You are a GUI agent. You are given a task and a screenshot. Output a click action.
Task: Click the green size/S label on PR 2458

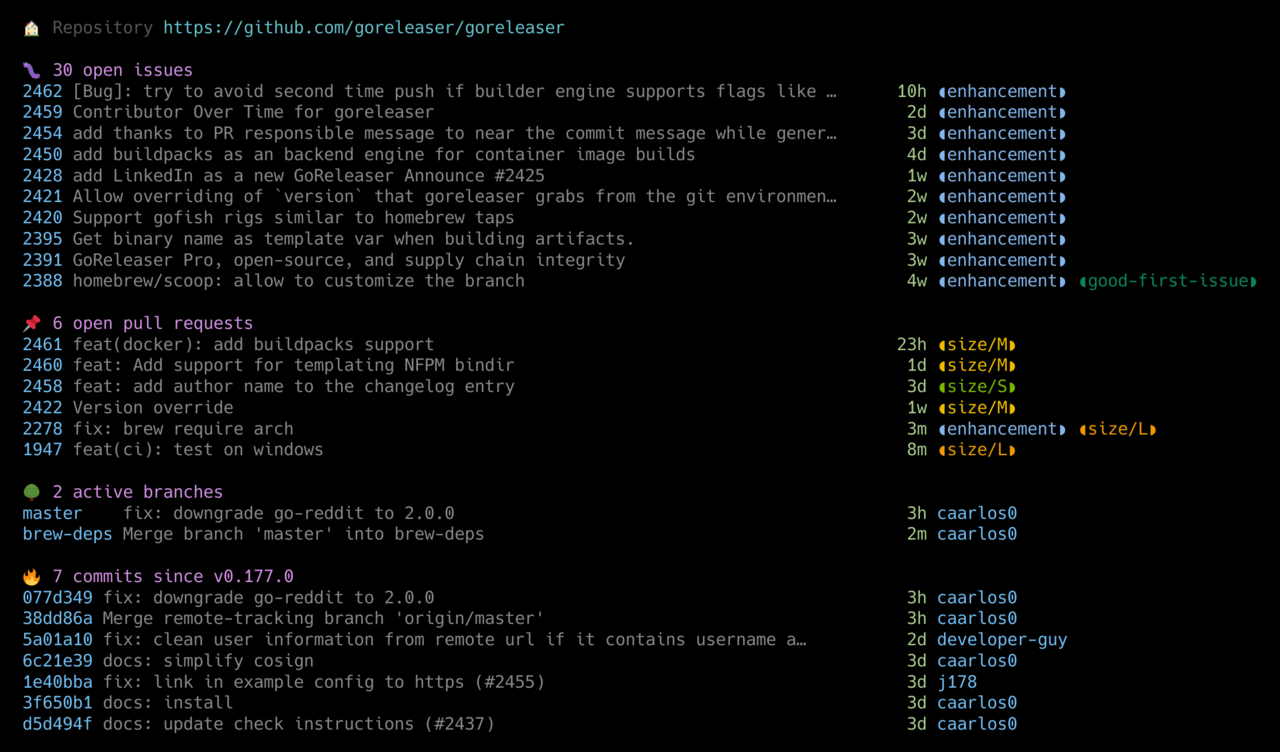tap(977, 386)
